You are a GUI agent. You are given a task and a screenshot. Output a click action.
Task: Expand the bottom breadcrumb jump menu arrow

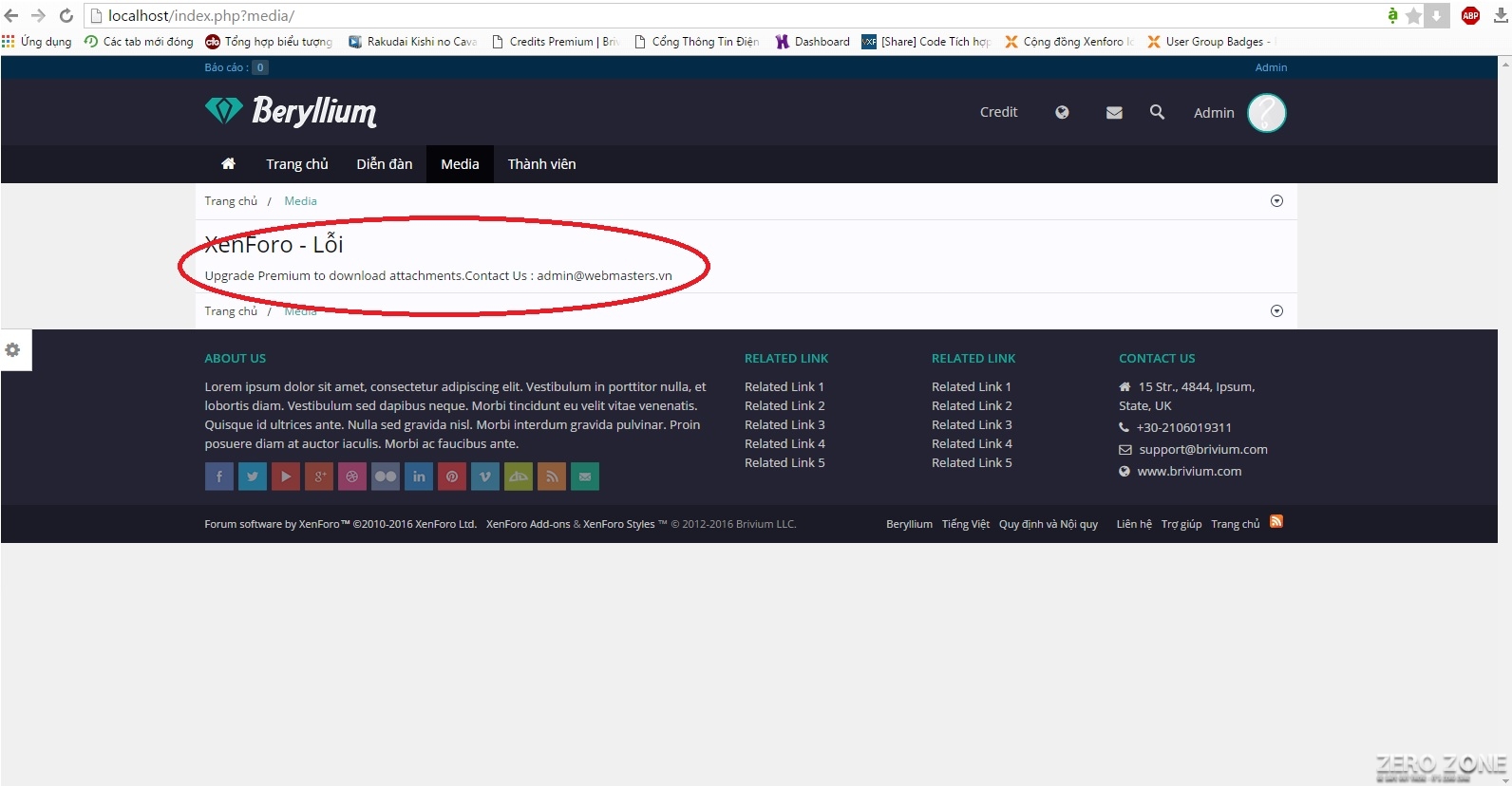[x=1276, y=311]
